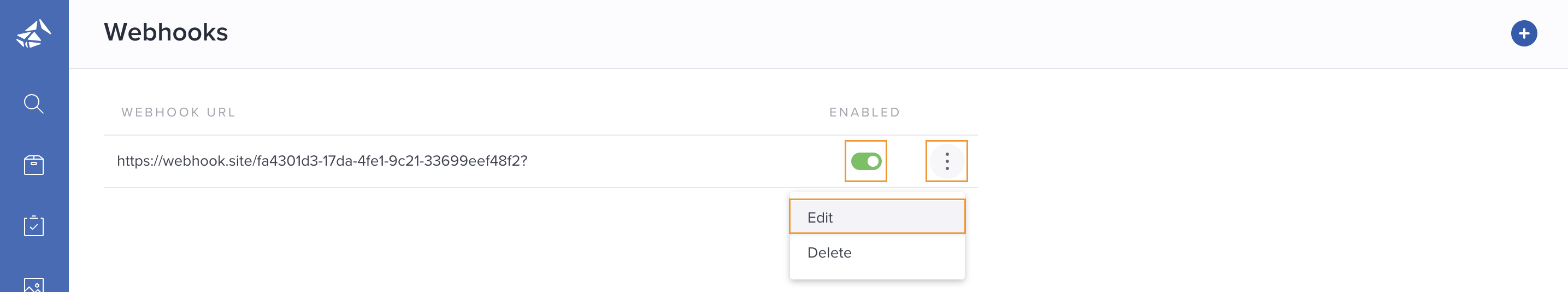Open the search magnifier in sidebar
The width and height of the screenshot is (1568, 292).
point(33,104)
